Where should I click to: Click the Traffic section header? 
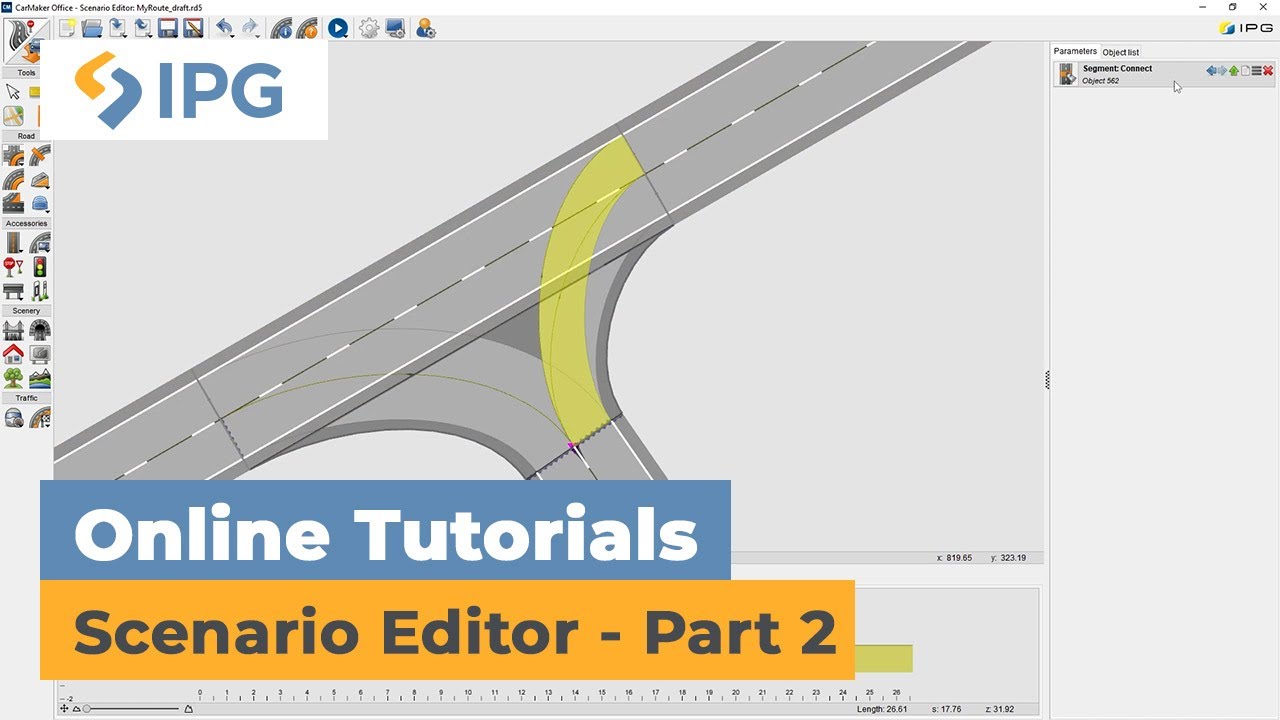26,398
